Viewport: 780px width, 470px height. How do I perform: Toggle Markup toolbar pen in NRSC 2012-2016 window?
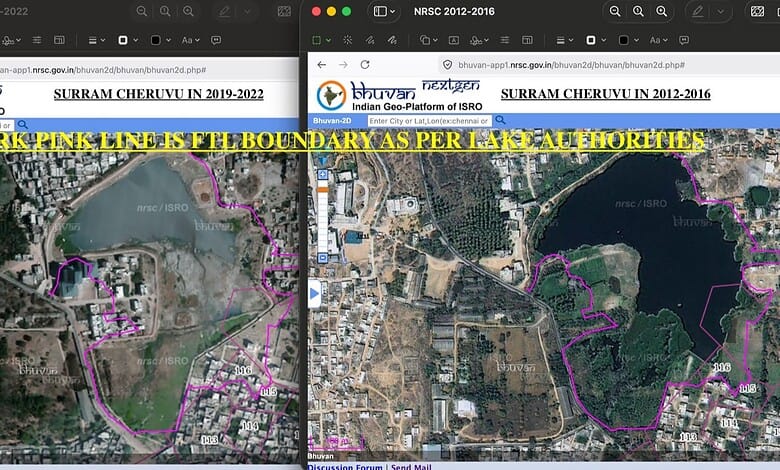698,11
